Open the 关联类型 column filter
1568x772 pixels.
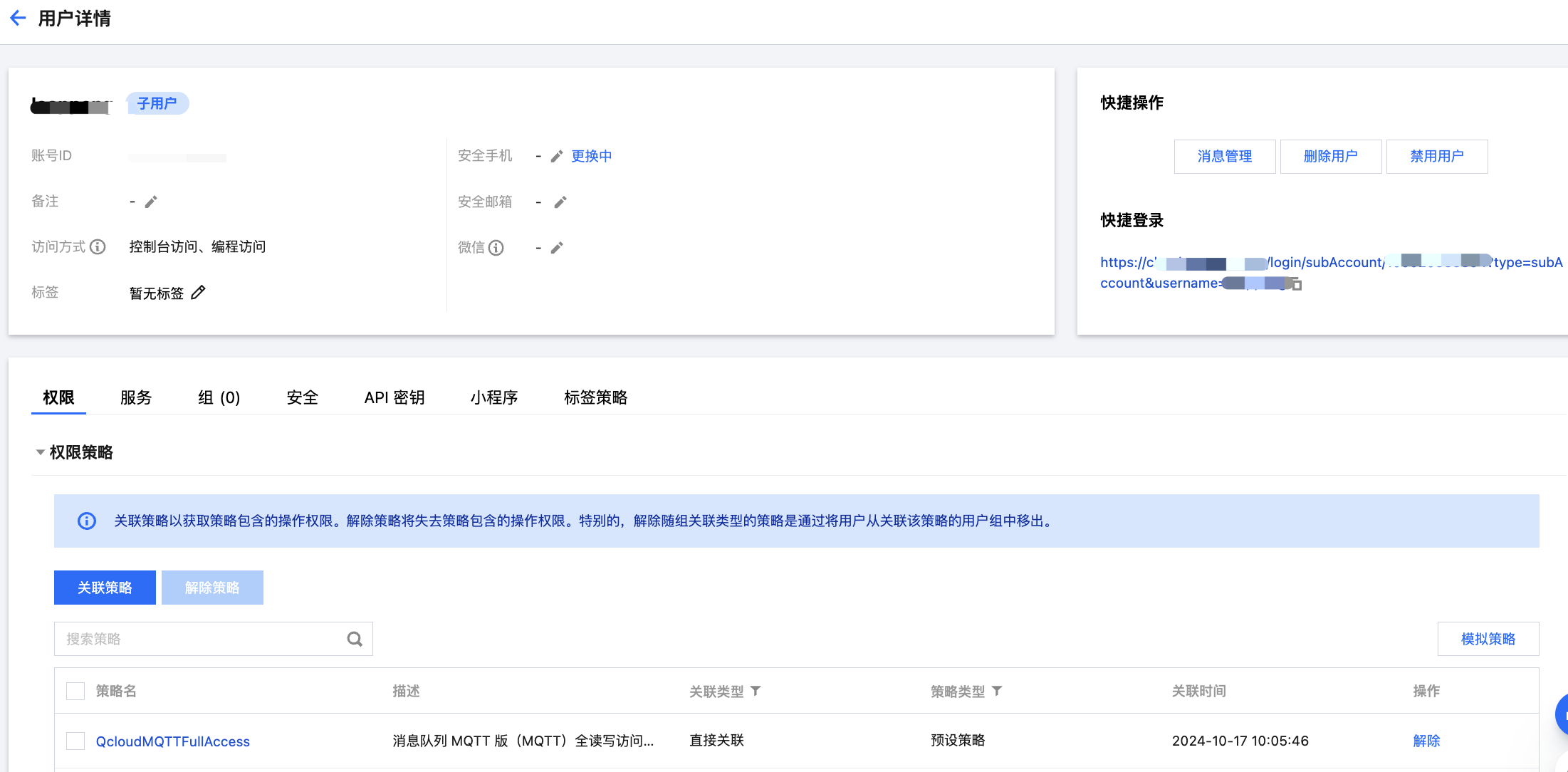pyautogui.click(x=756, y=691)
